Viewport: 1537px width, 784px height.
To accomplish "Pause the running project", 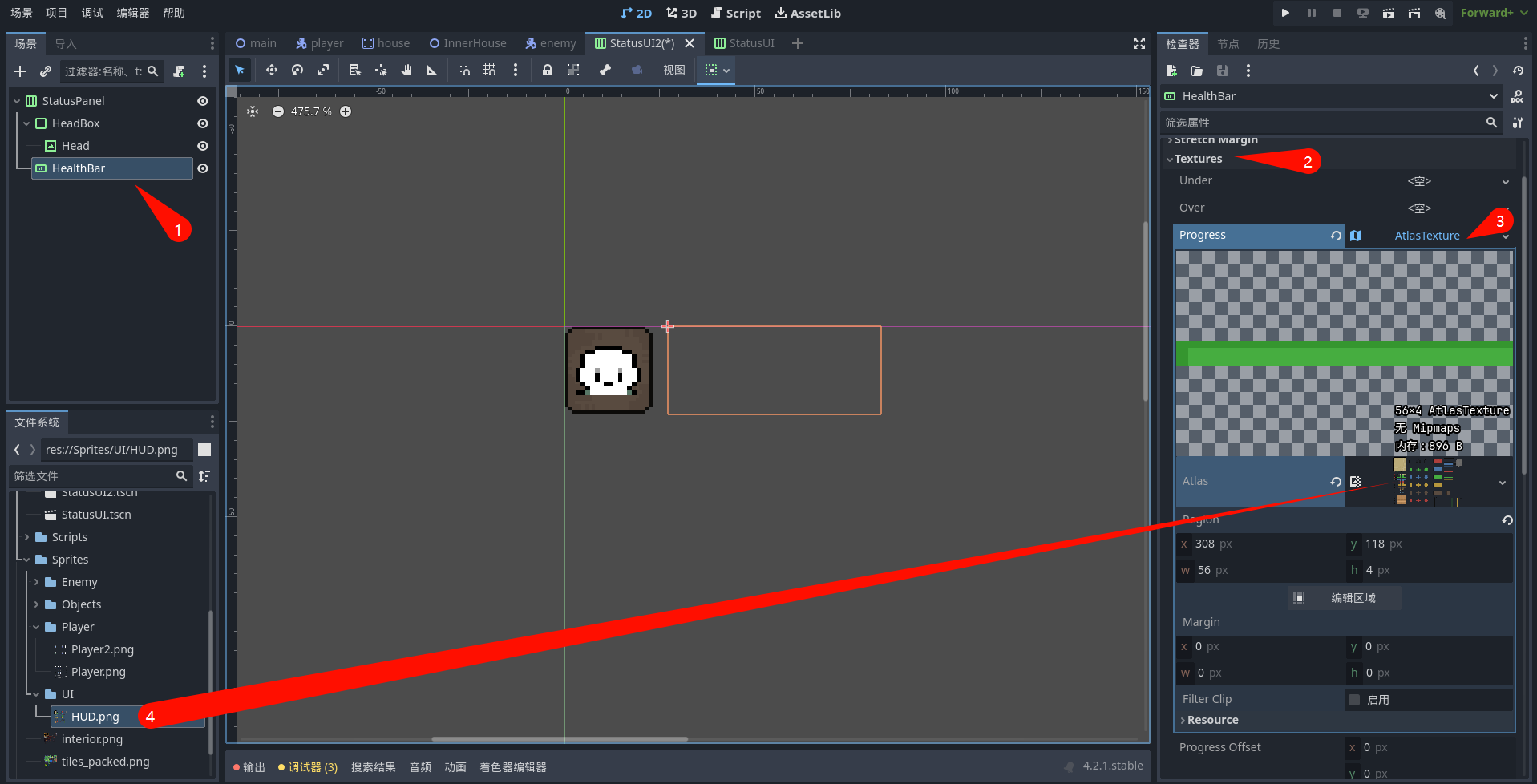I will 1312,13.
